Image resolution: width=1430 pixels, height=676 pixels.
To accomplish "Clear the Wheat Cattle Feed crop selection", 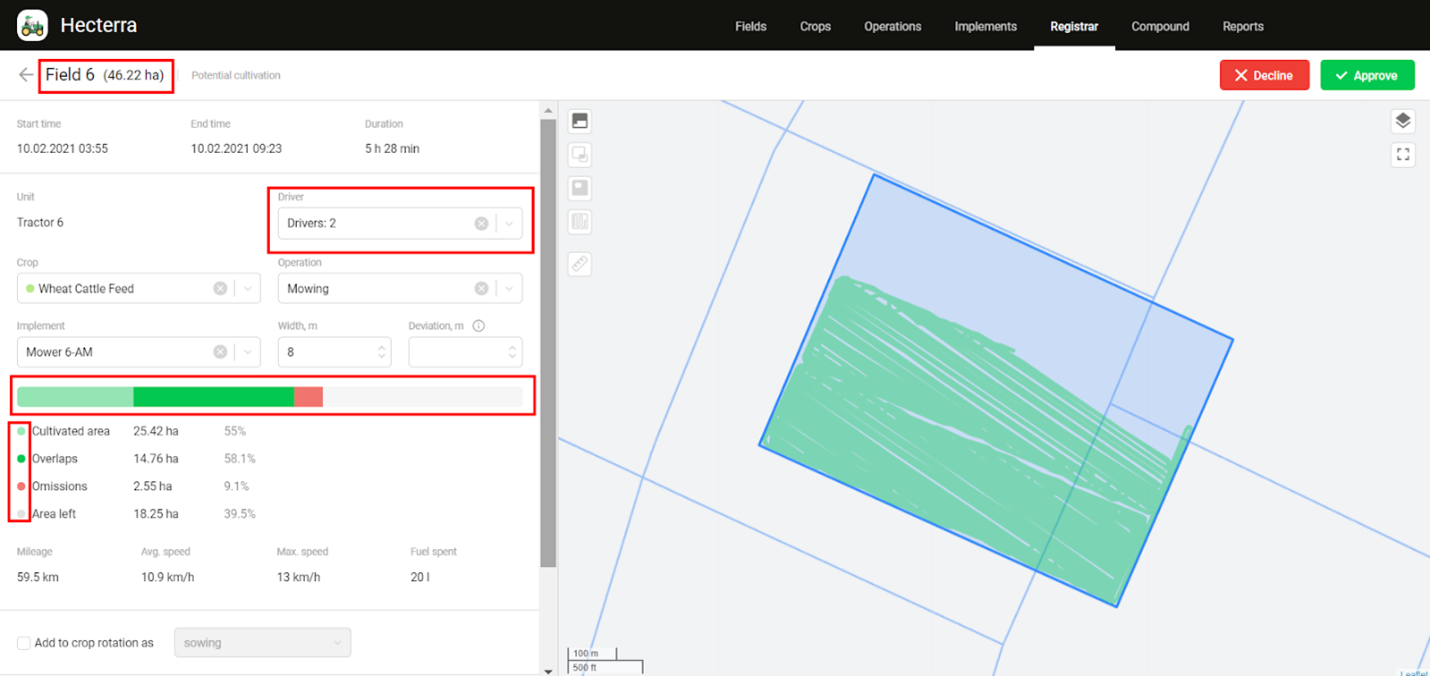I will 220,289.
